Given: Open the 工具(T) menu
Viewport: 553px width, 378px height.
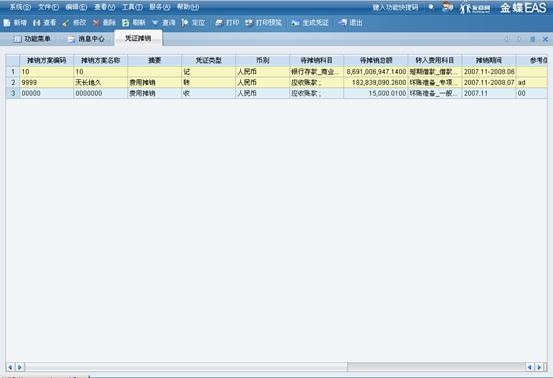Looking at the screenshot, I should point(132,7).
